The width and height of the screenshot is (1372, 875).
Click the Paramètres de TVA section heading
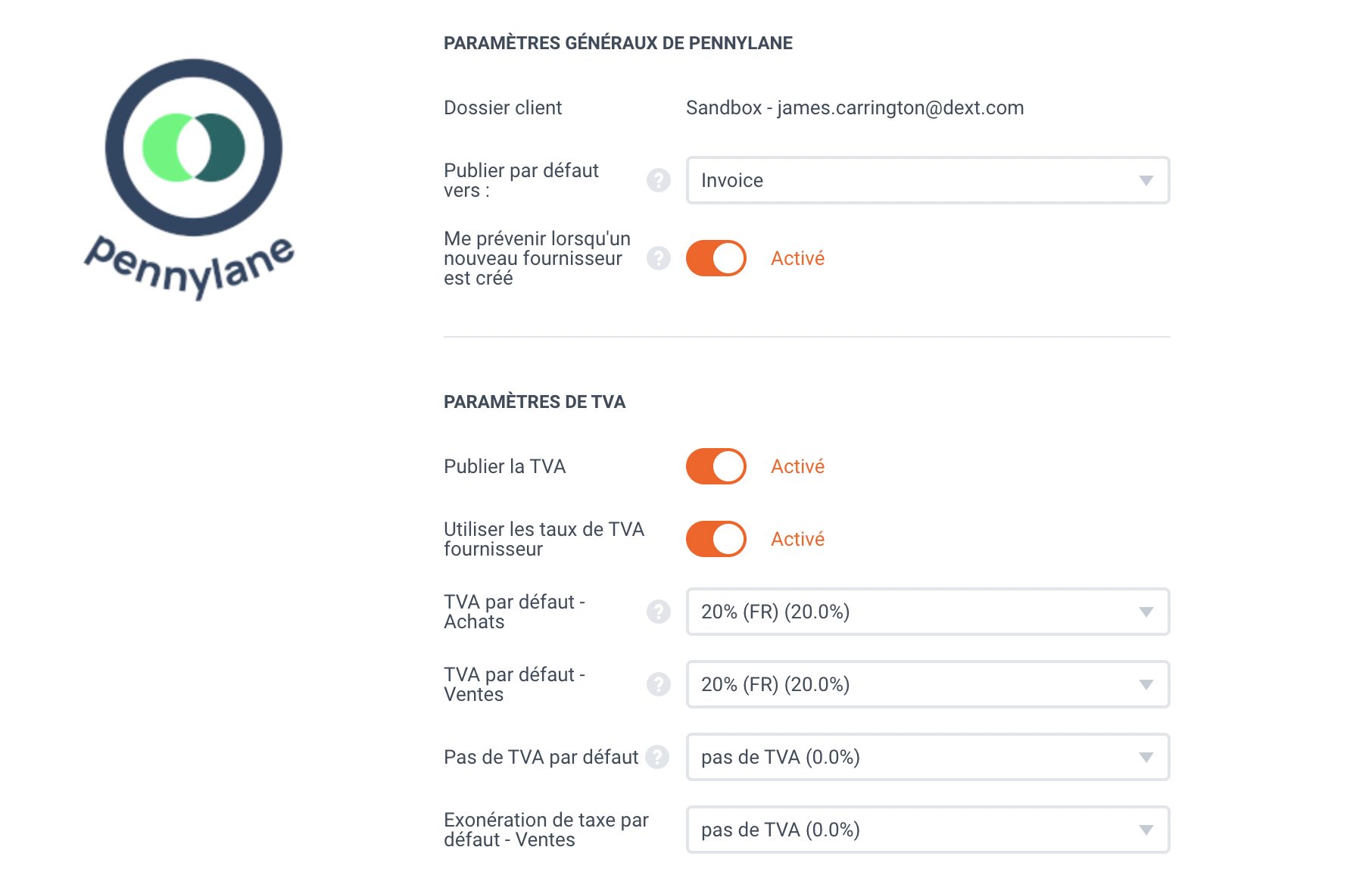click(x=535, y=402)
